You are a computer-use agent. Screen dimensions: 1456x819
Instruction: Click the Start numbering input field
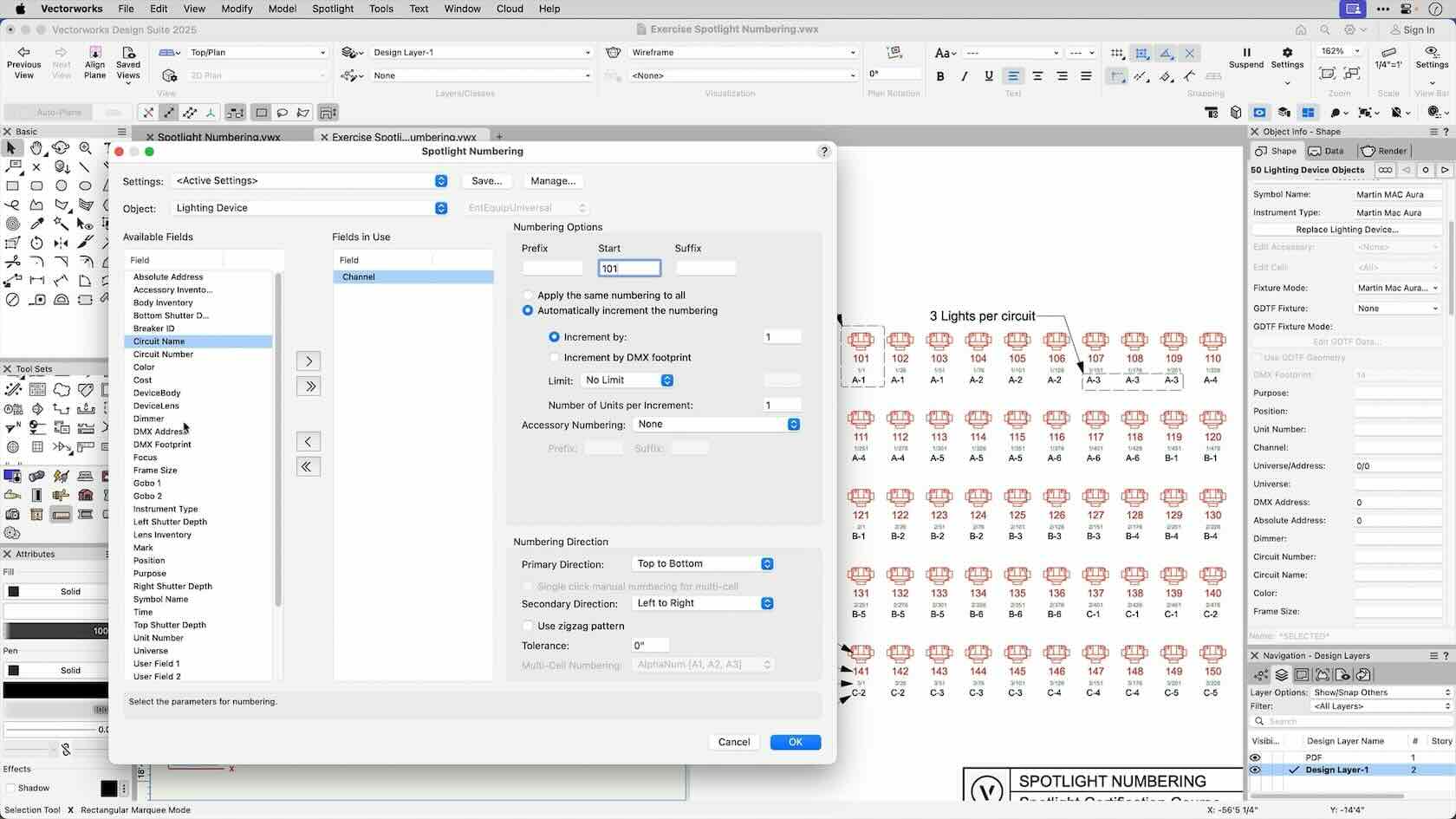click(x=629, y=268)
